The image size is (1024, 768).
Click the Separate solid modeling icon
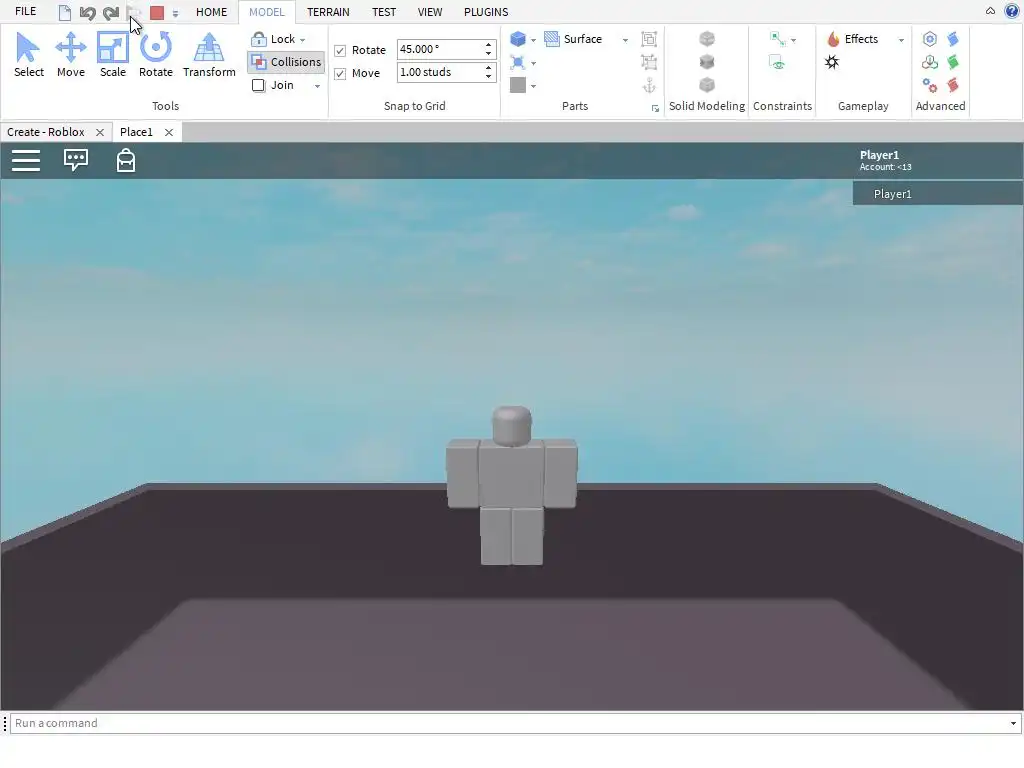(x=707, y=85)
